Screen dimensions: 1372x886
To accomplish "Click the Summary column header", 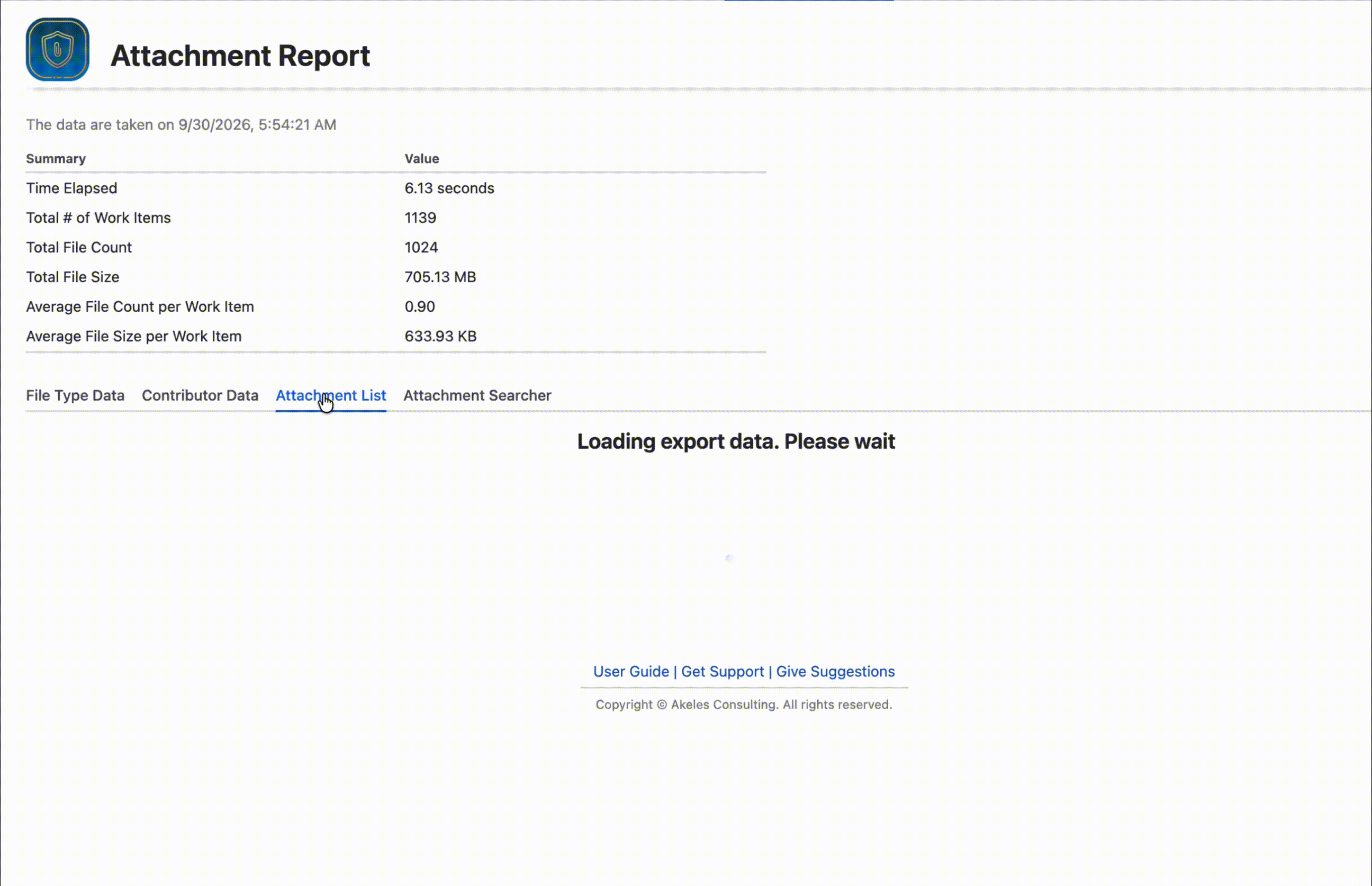I will [56, 159].
